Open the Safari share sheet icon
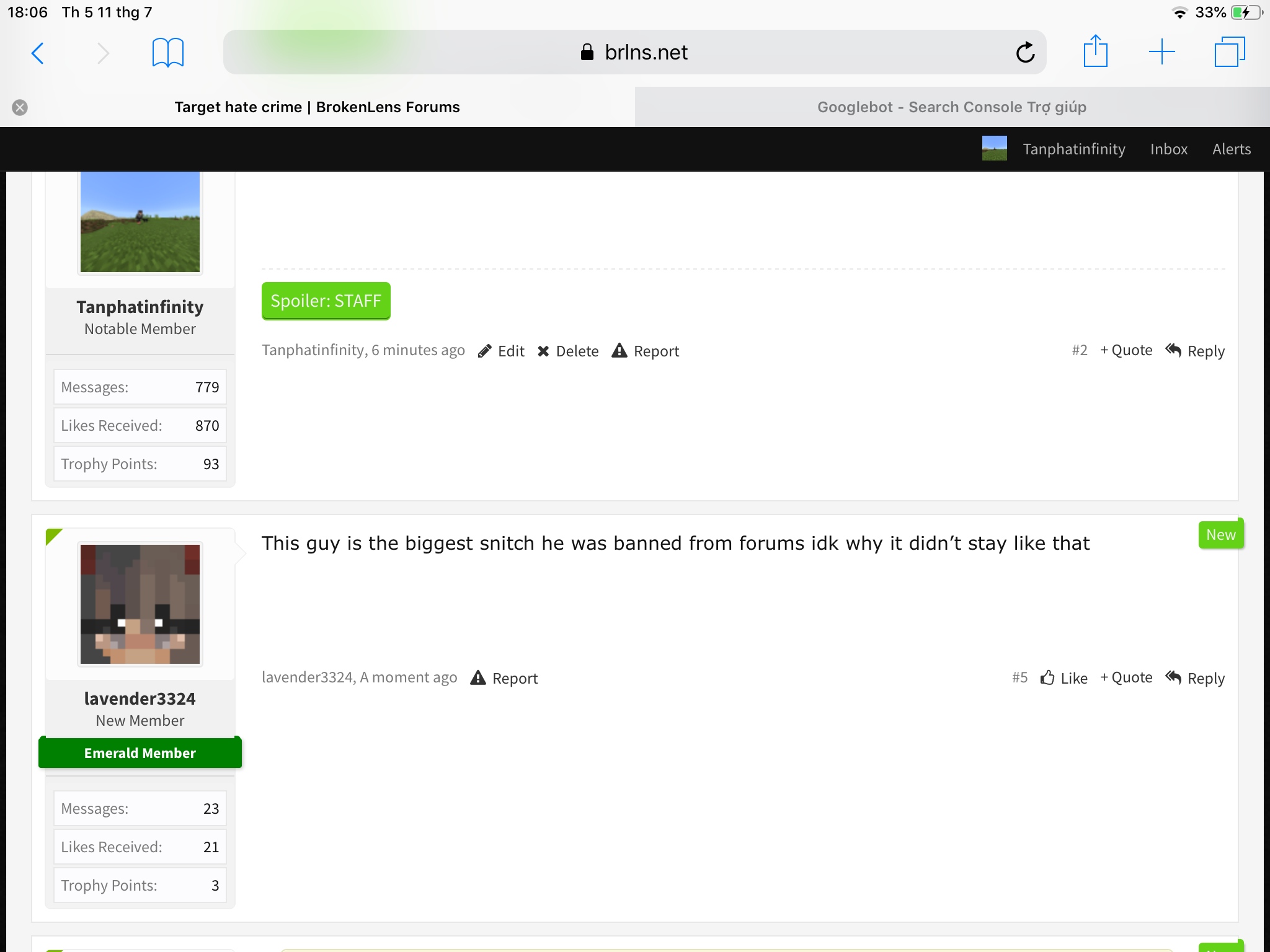The width and height of the screenshot is (1270, 952). coord(1095,51)
